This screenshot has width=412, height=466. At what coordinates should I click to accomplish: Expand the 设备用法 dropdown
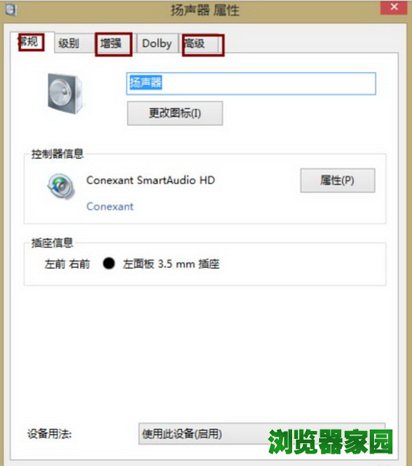tap(262, 434)
